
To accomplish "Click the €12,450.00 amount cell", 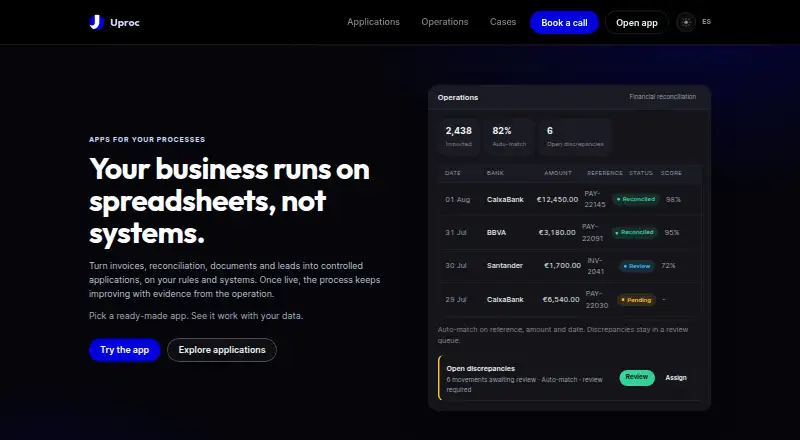I will [x=557, y=200].
